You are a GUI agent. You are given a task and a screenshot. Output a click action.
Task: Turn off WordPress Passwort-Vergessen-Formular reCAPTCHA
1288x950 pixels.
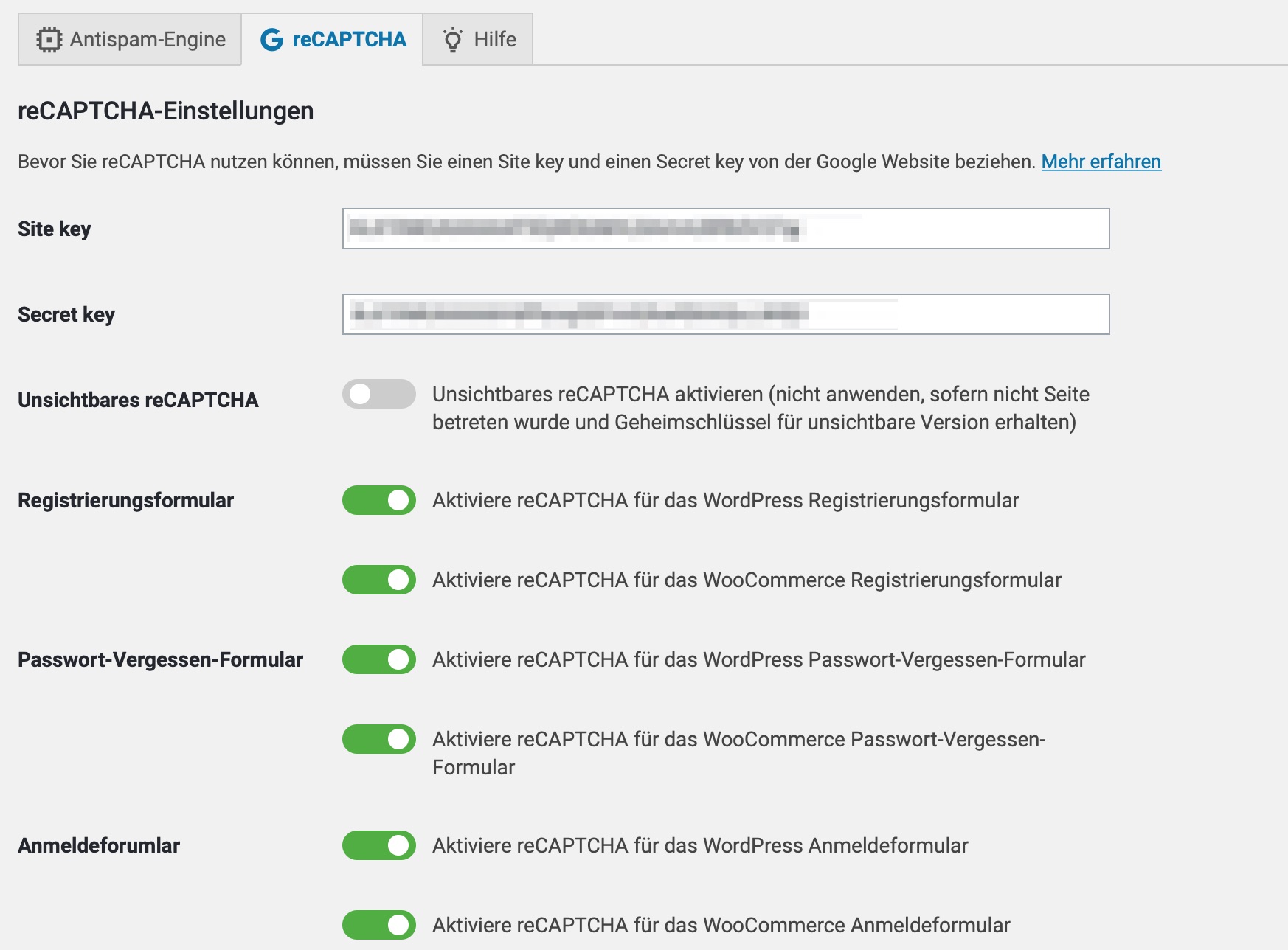click(379, 659)
